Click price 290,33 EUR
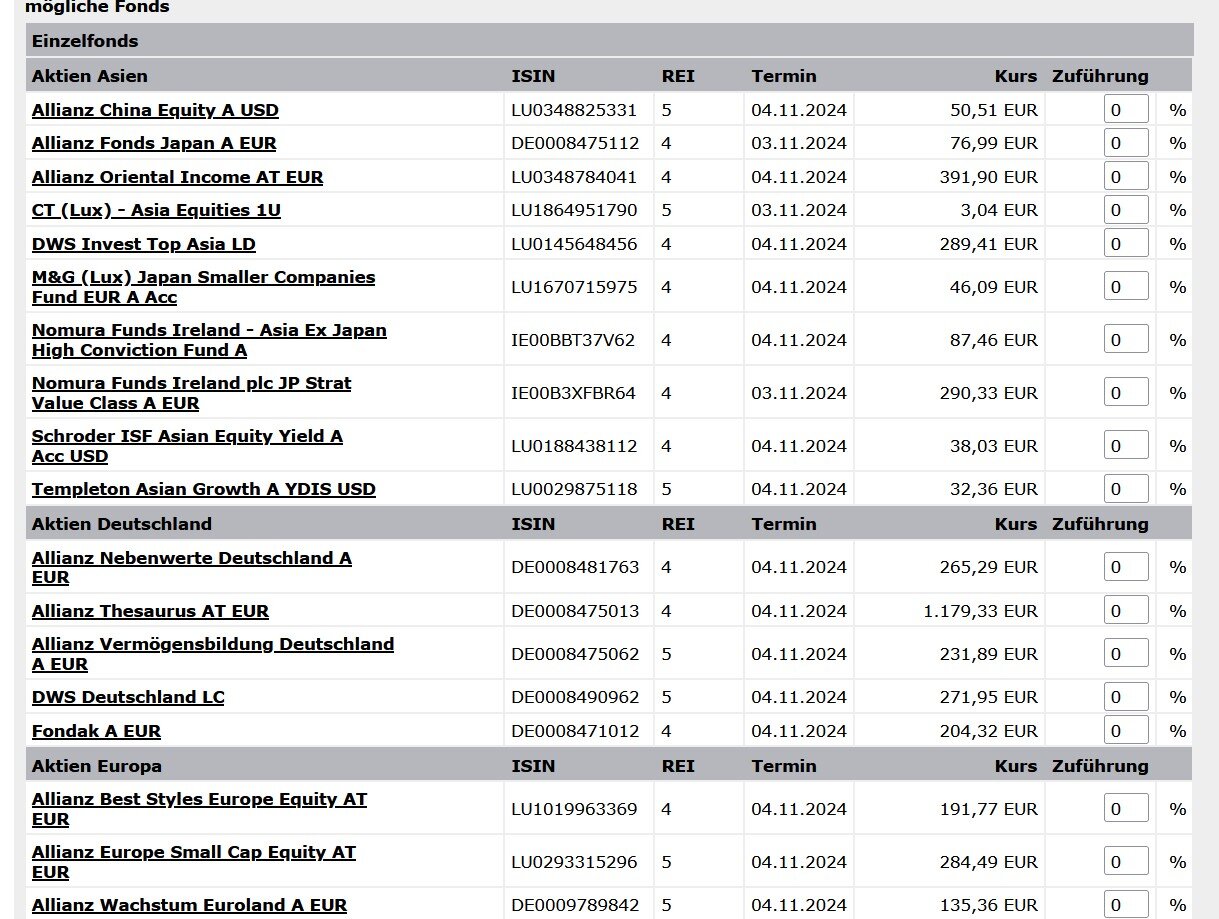1219x919 pixels. [x=989, y=393]
